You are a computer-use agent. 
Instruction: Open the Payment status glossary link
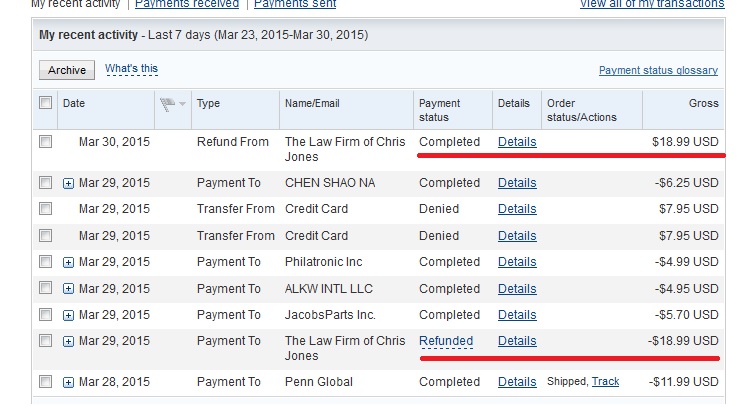tap(658, 70)
